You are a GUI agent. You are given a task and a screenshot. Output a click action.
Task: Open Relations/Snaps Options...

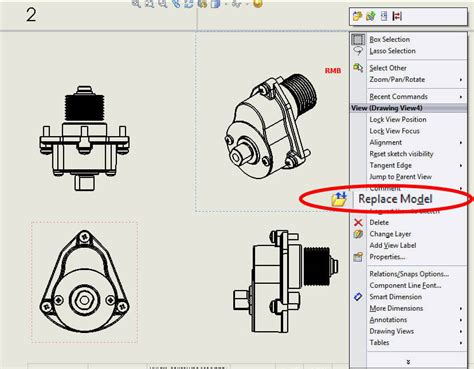pos(409,274)
